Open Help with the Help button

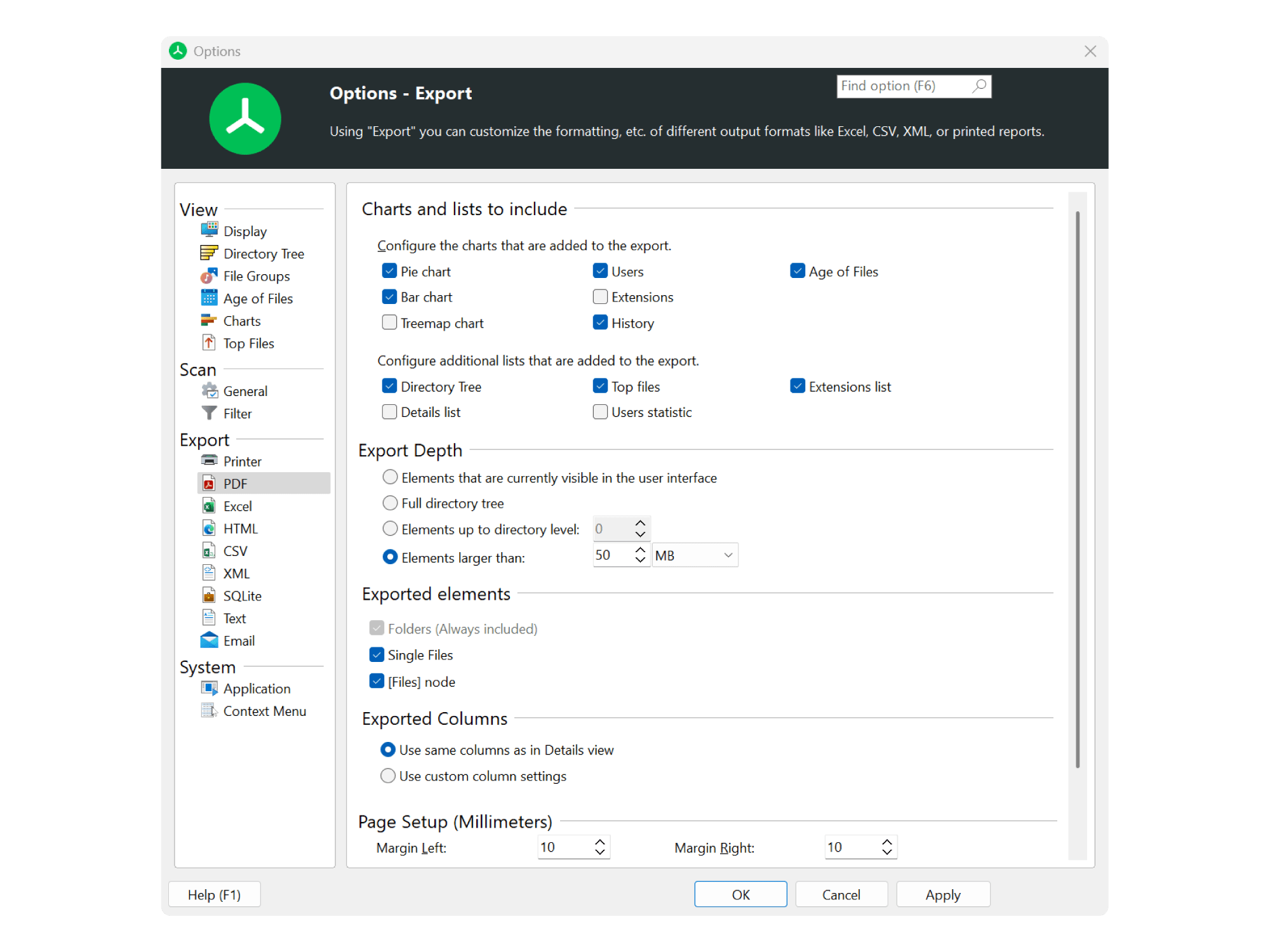point(214,894)
